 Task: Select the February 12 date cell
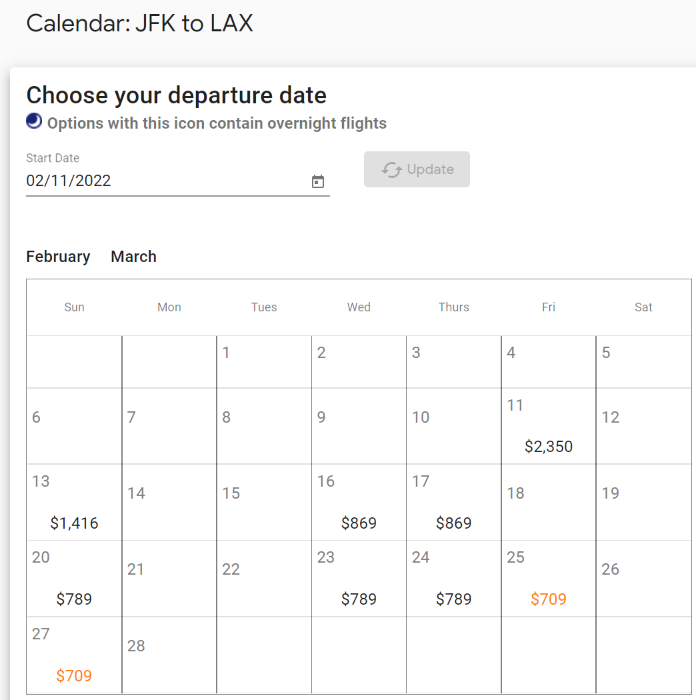click(x=643, y=426)
